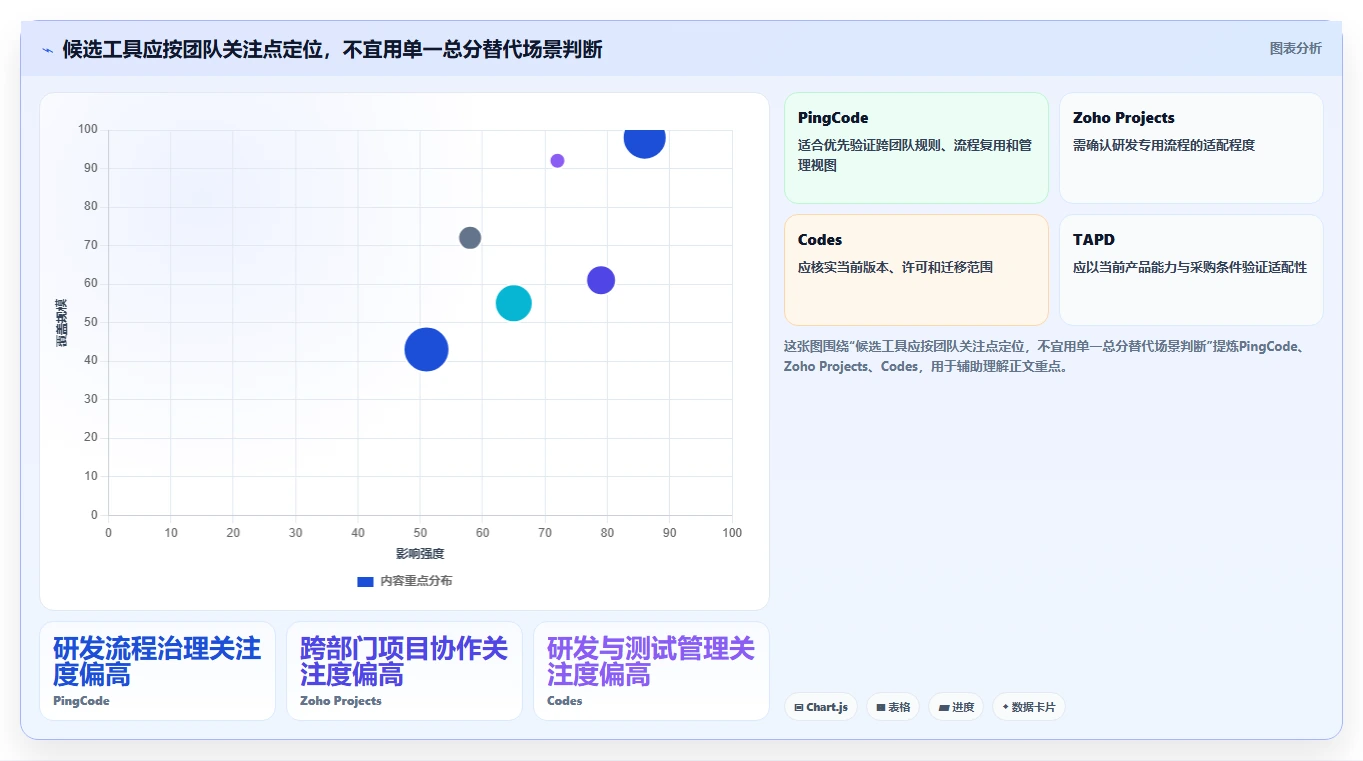Click the 影响强度 x-axis title
The width and height of the screenshot is (1363, 761).
tap(420, 554)
